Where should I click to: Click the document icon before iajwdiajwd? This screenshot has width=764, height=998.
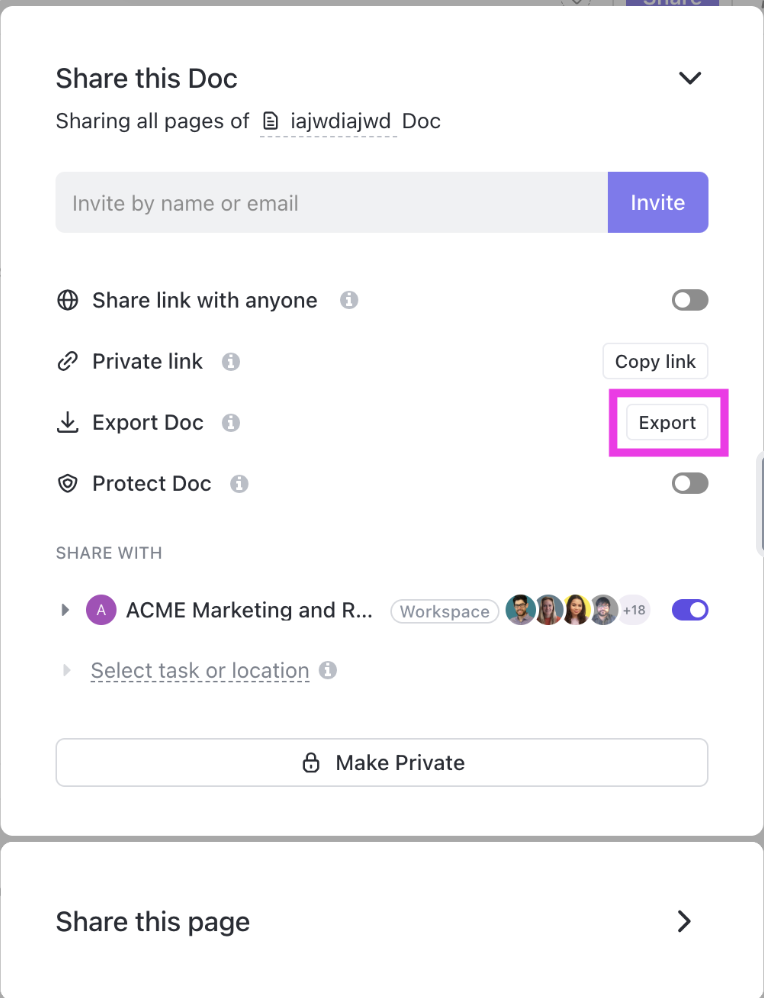270,122
